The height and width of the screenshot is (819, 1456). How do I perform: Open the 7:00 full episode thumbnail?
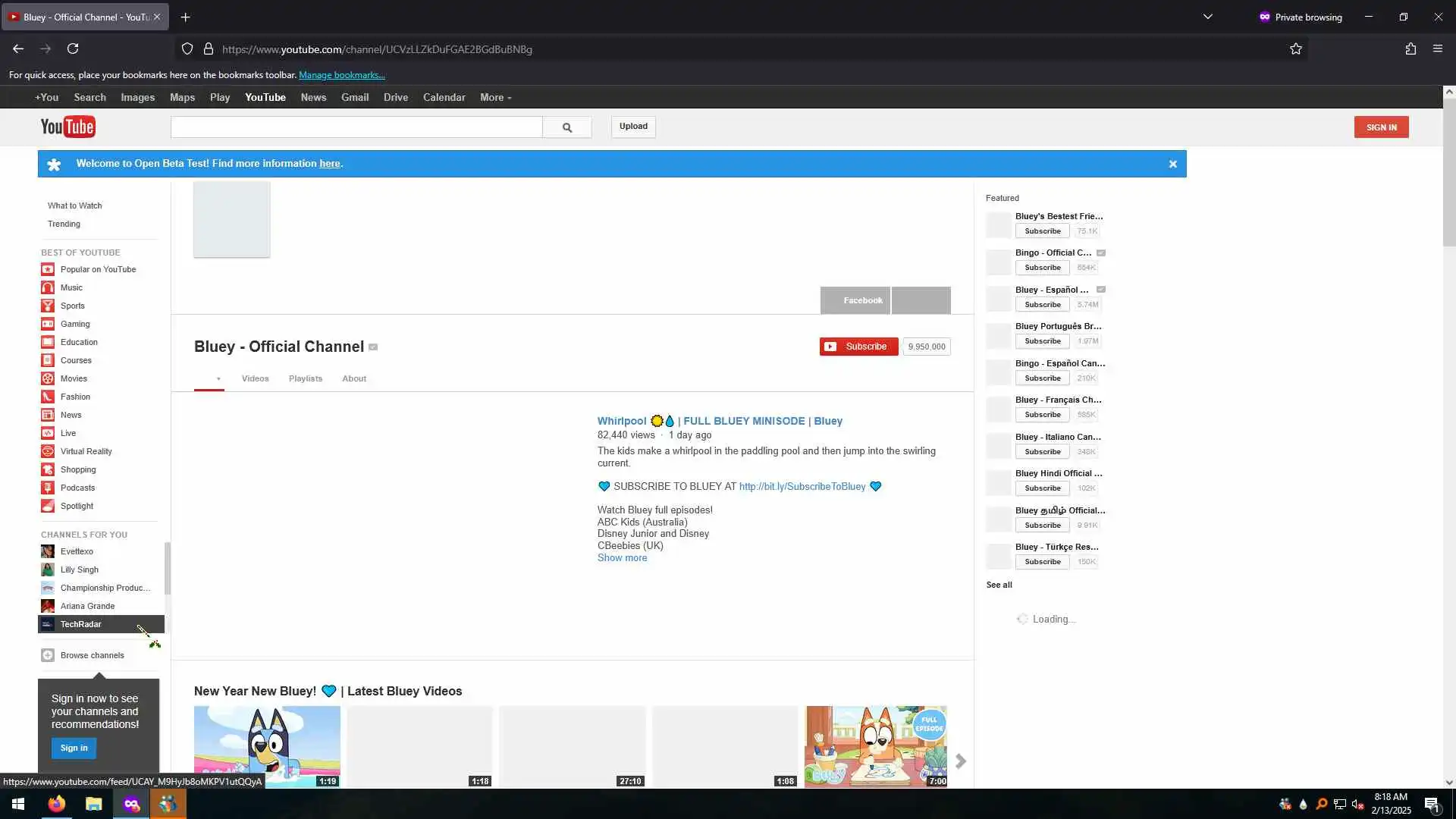coord(876,746)
